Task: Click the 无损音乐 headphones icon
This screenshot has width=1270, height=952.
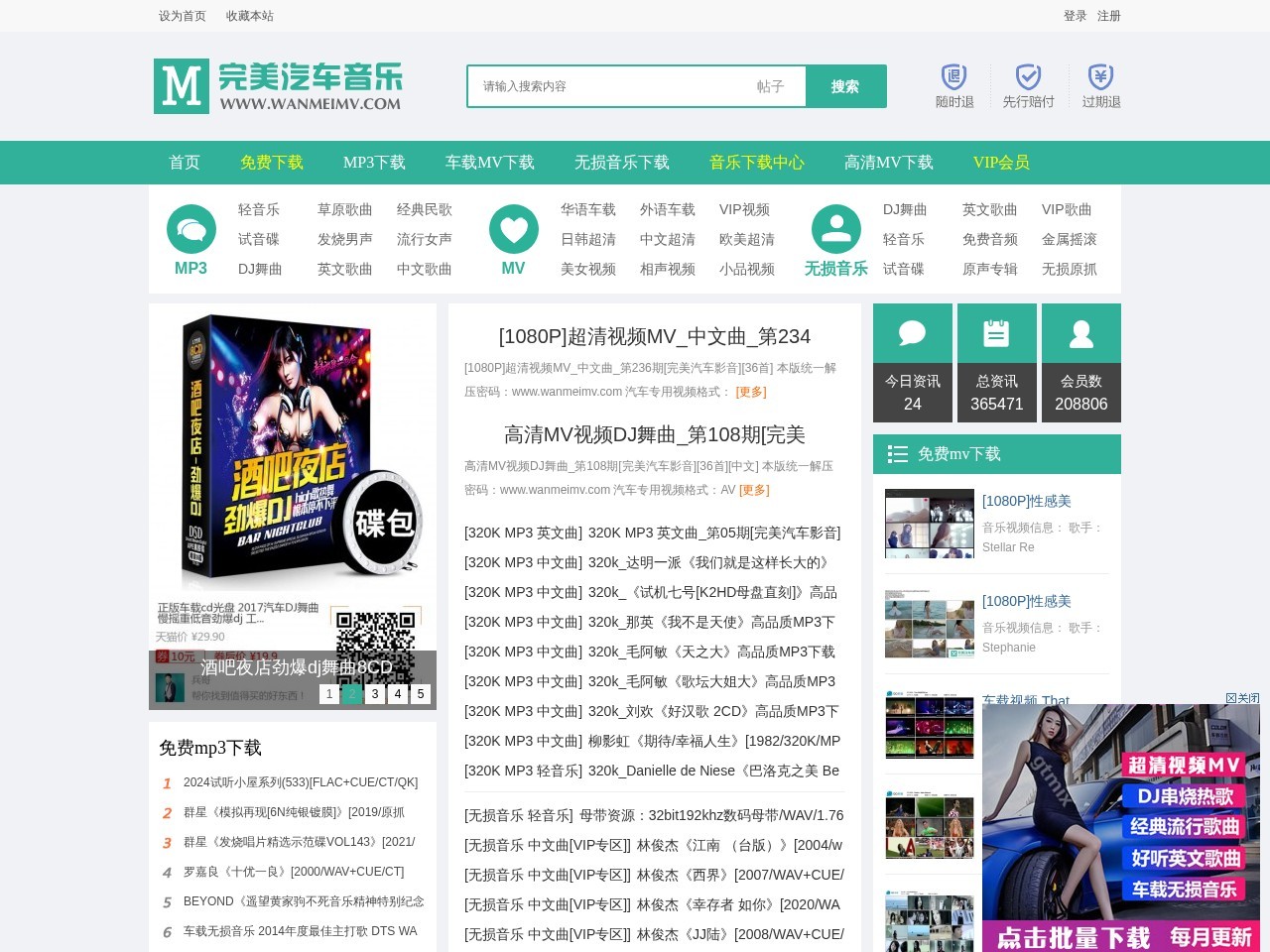Action: point(836,229)
